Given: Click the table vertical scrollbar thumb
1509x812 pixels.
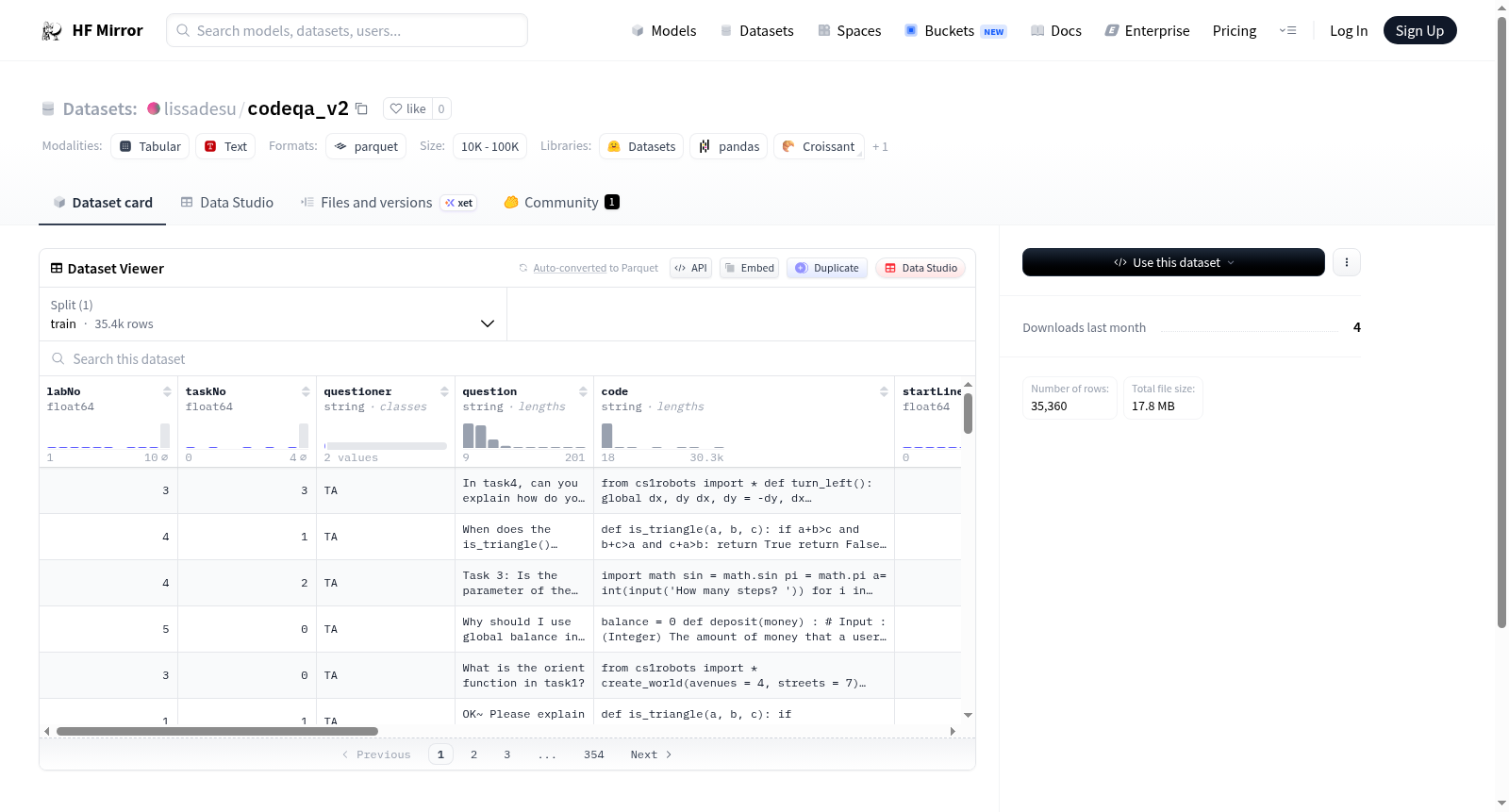Looking at the screenshot, I should [968, 413].
